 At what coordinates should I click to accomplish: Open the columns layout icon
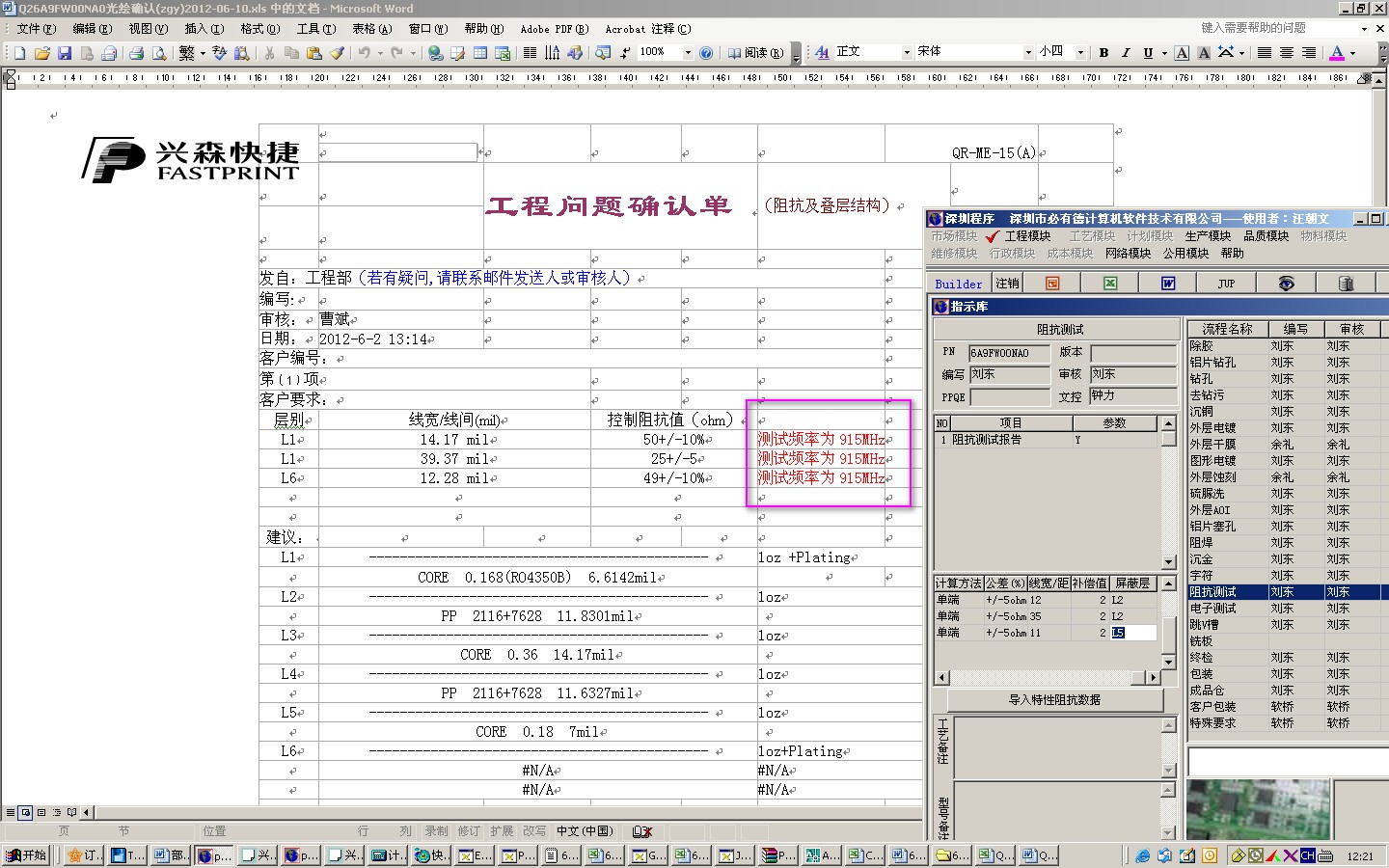[x=530, y=53]
